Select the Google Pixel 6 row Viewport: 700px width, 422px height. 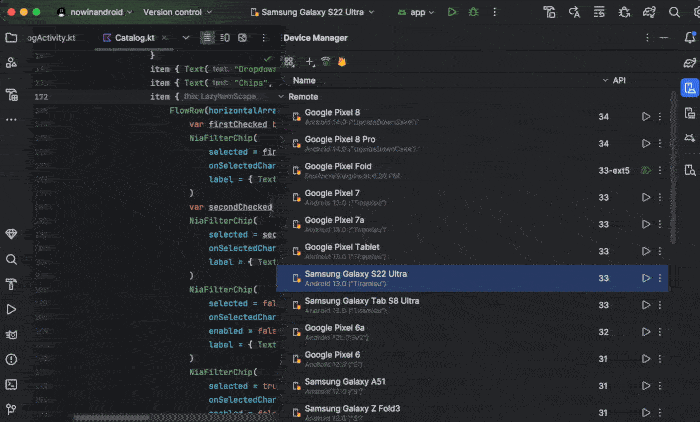[472, 359]
